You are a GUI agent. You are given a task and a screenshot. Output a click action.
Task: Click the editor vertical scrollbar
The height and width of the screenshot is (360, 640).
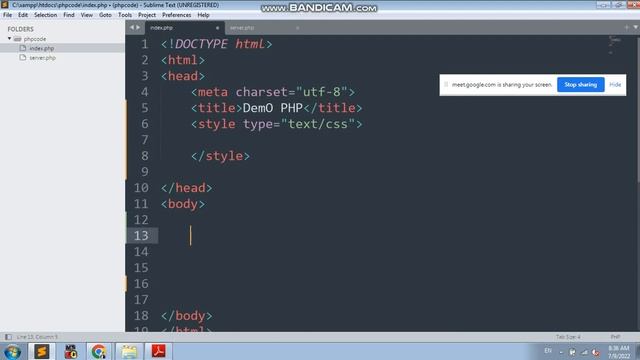[638, 109]
